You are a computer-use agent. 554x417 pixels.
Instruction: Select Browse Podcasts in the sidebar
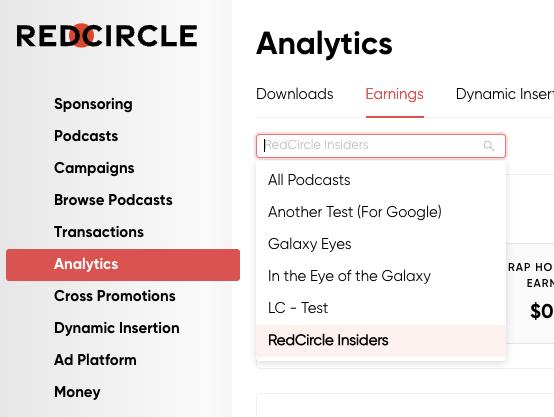pos(113,200)
